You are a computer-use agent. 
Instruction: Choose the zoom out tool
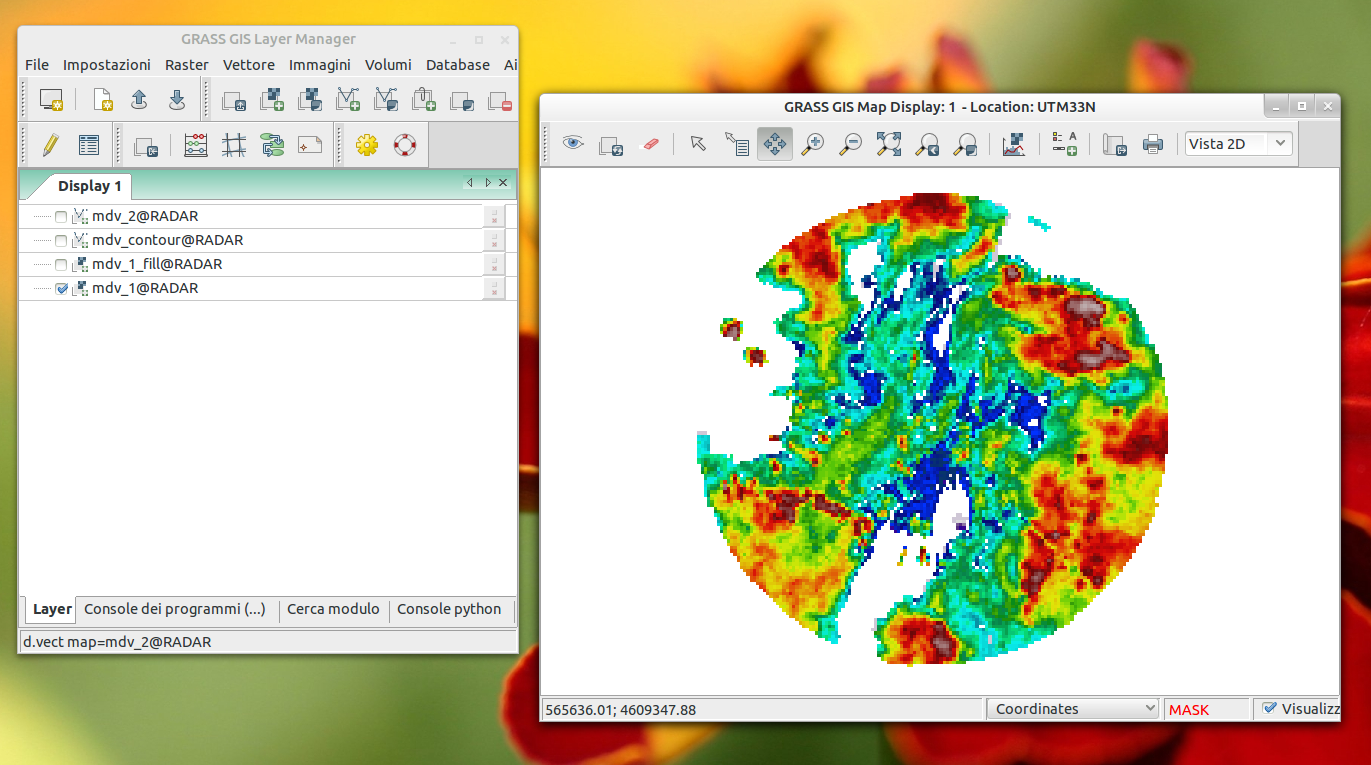(x=851, y=144)
